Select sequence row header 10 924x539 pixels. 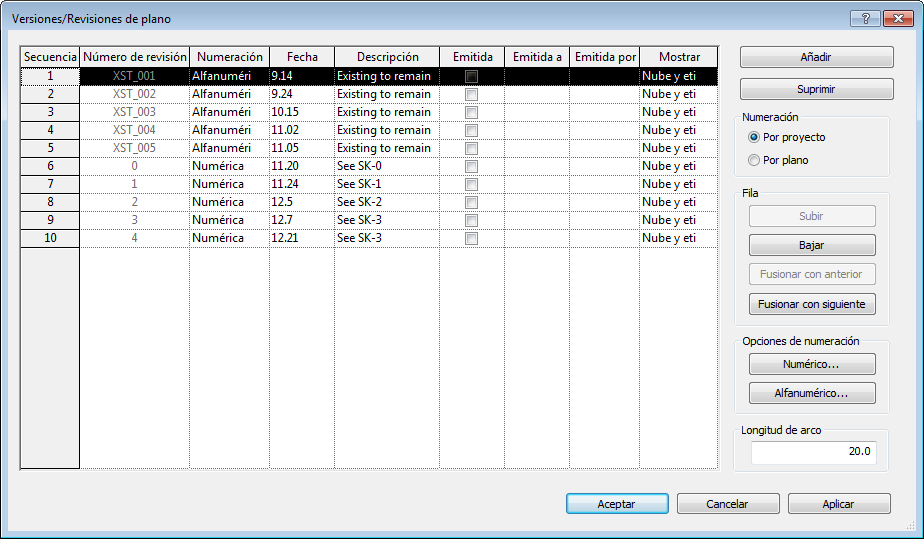pyautogui.click(x=50, y=238)
